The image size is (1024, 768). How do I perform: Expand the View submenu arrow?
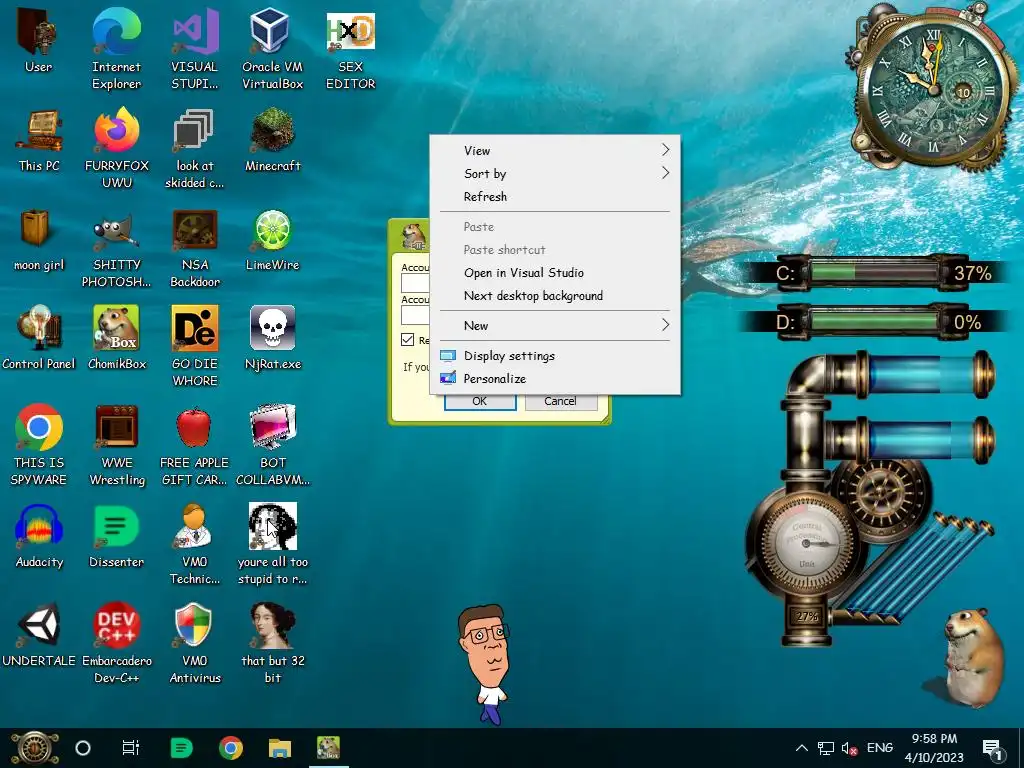pos(665,150)
